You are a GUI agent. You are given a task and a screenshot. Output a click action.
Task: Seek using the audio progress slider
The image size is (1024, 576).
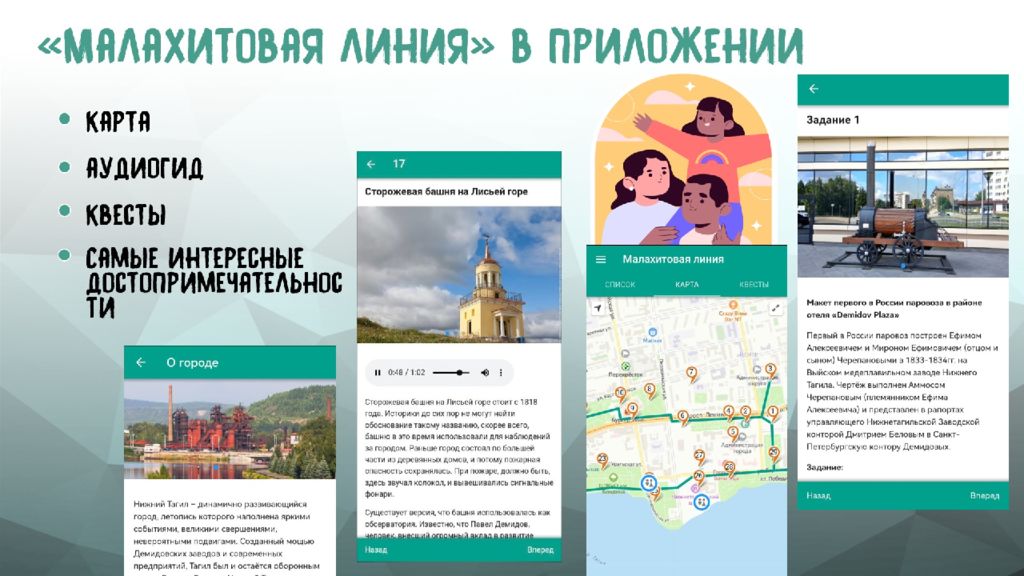[x=449, y=373]
